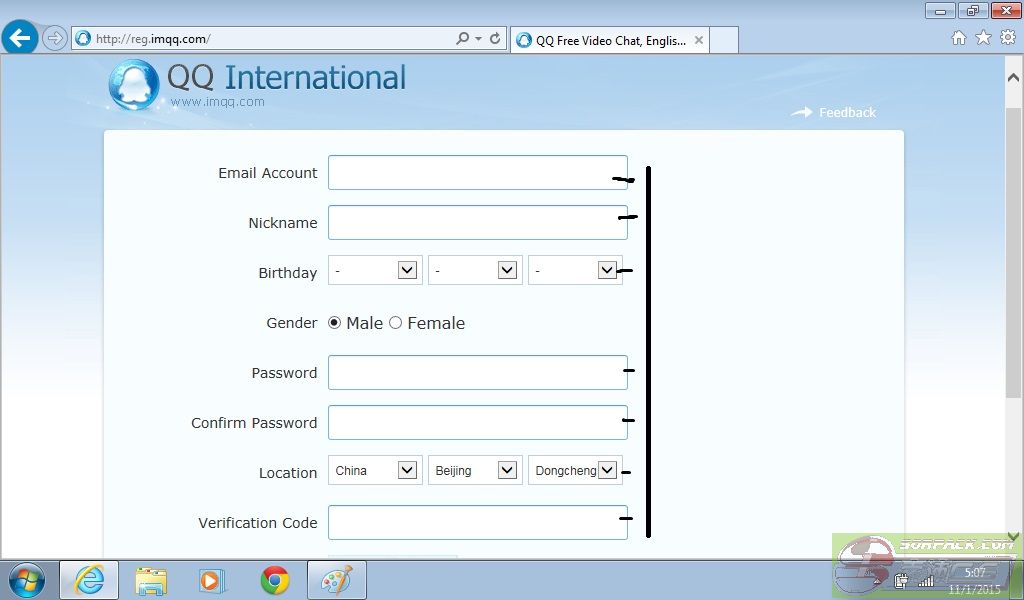
Task: Select the Female gender radio button
Action: tap(396, 323)
